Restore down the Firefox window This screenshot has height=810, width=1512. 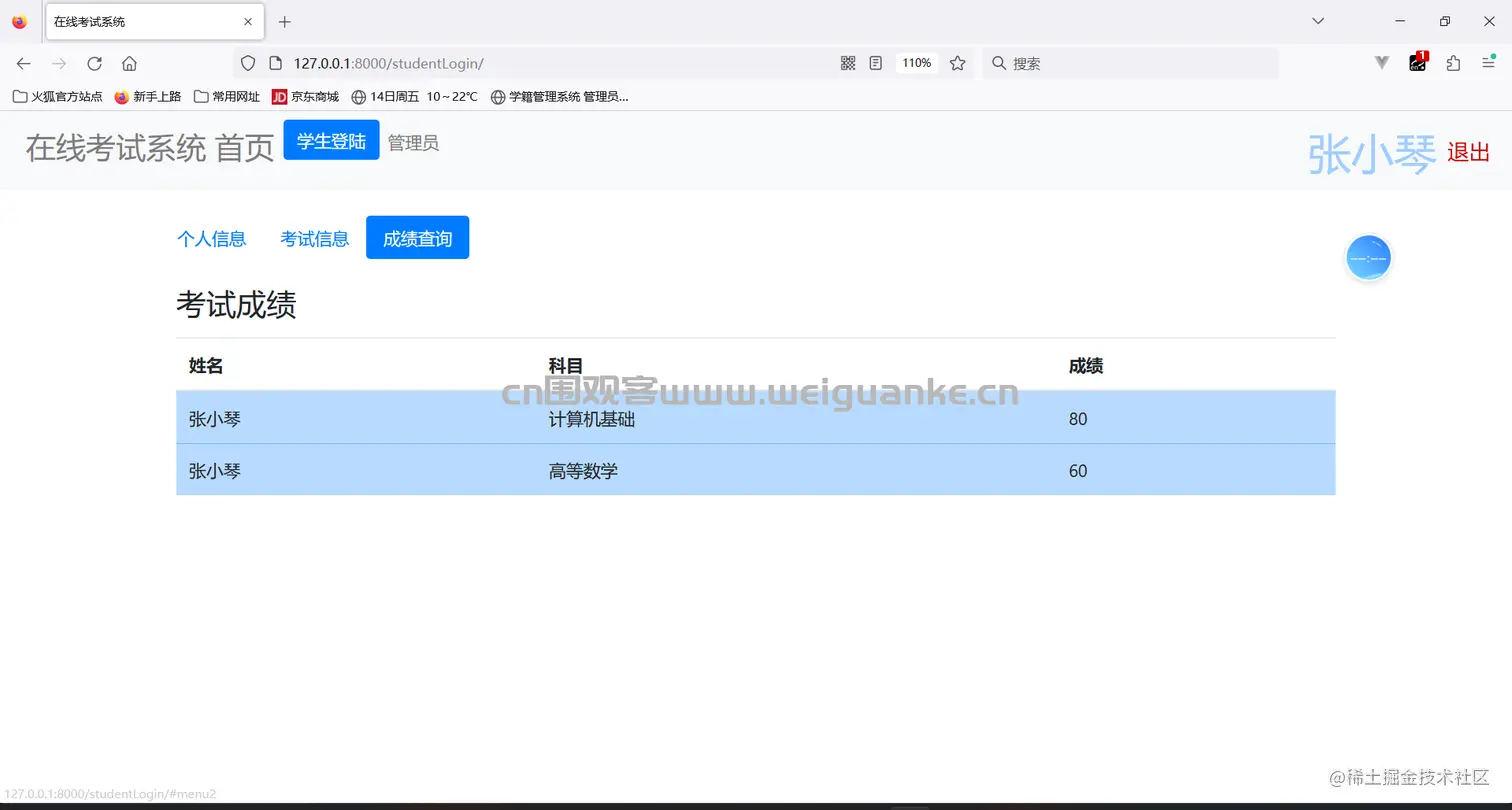click(x=1445, y=21)
